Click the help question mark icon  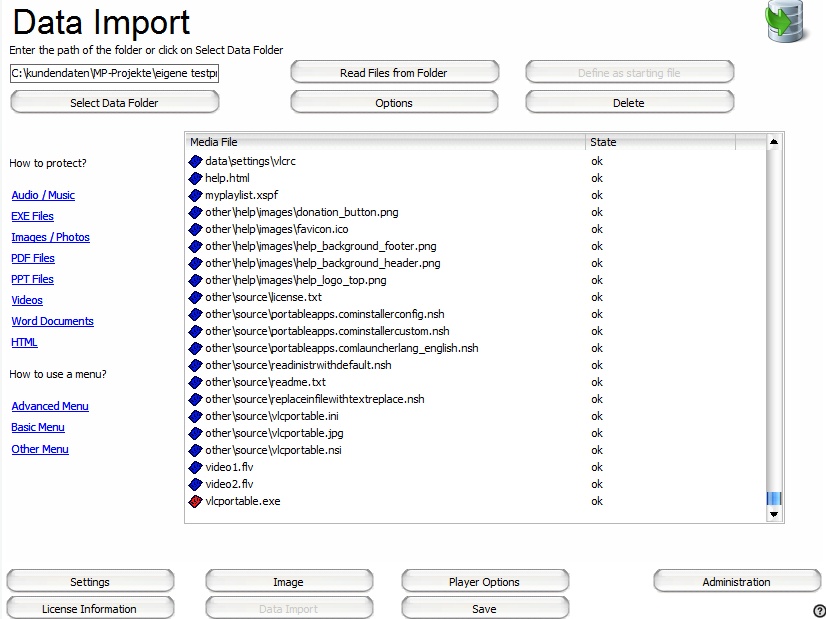point(819,611)
